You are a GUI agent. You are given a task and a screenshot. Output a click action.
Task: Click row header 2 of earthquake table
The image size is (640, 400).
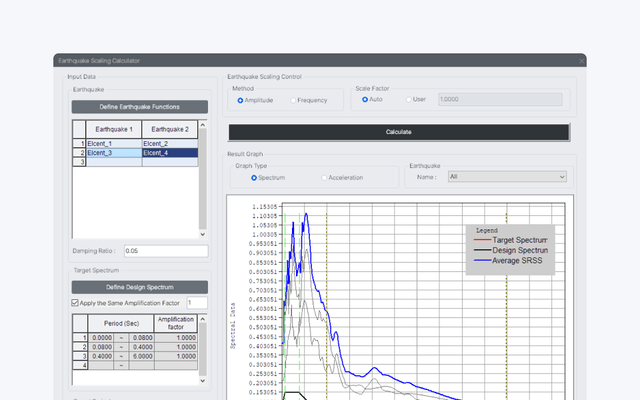click(x=80, y=153)
